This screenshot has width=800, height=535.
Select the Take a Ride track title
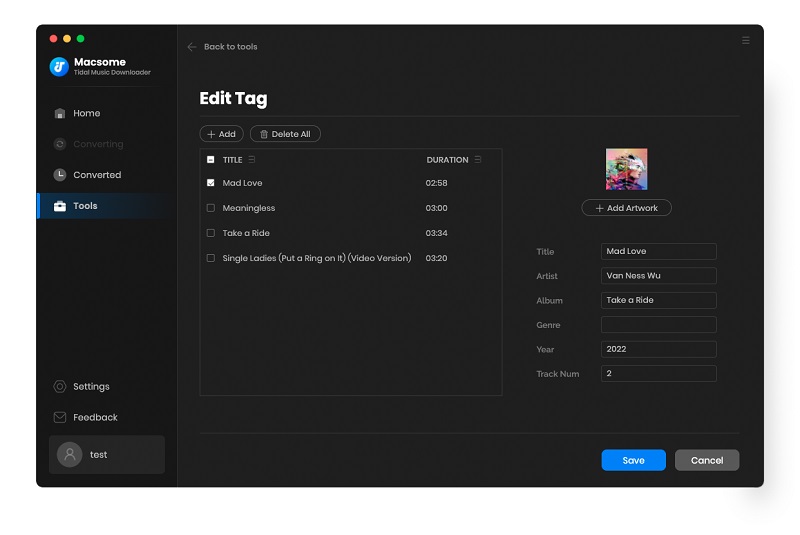(246, 233)
